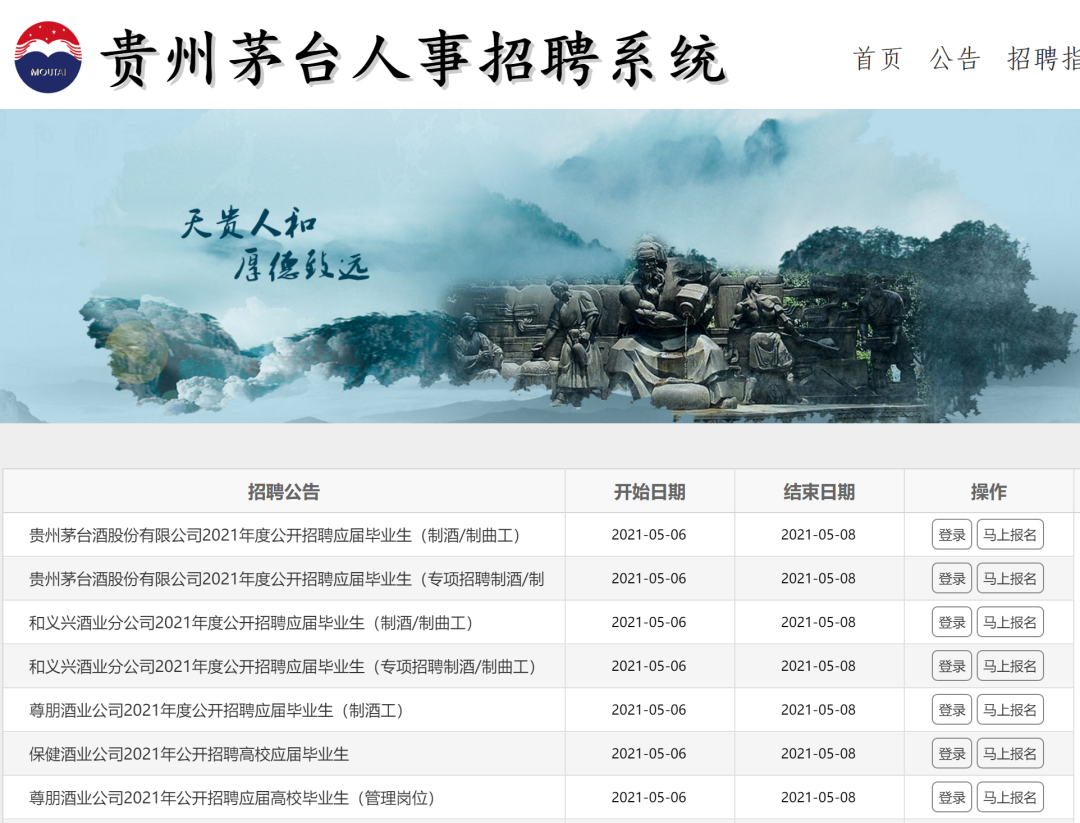Click 登录 for 和义兴 专项招聘制酒/制曲工 row

pos(952,666)
